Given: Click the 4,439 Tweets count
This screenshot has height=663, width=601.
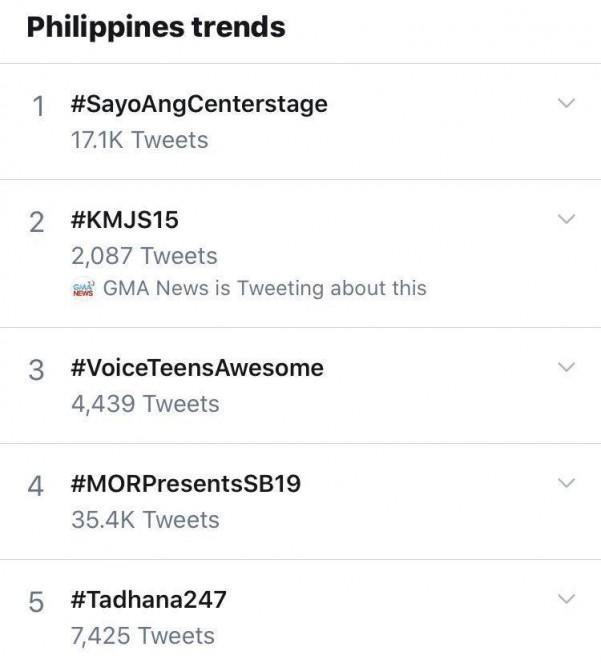Looking at the screenshot, I should (144, 404).
